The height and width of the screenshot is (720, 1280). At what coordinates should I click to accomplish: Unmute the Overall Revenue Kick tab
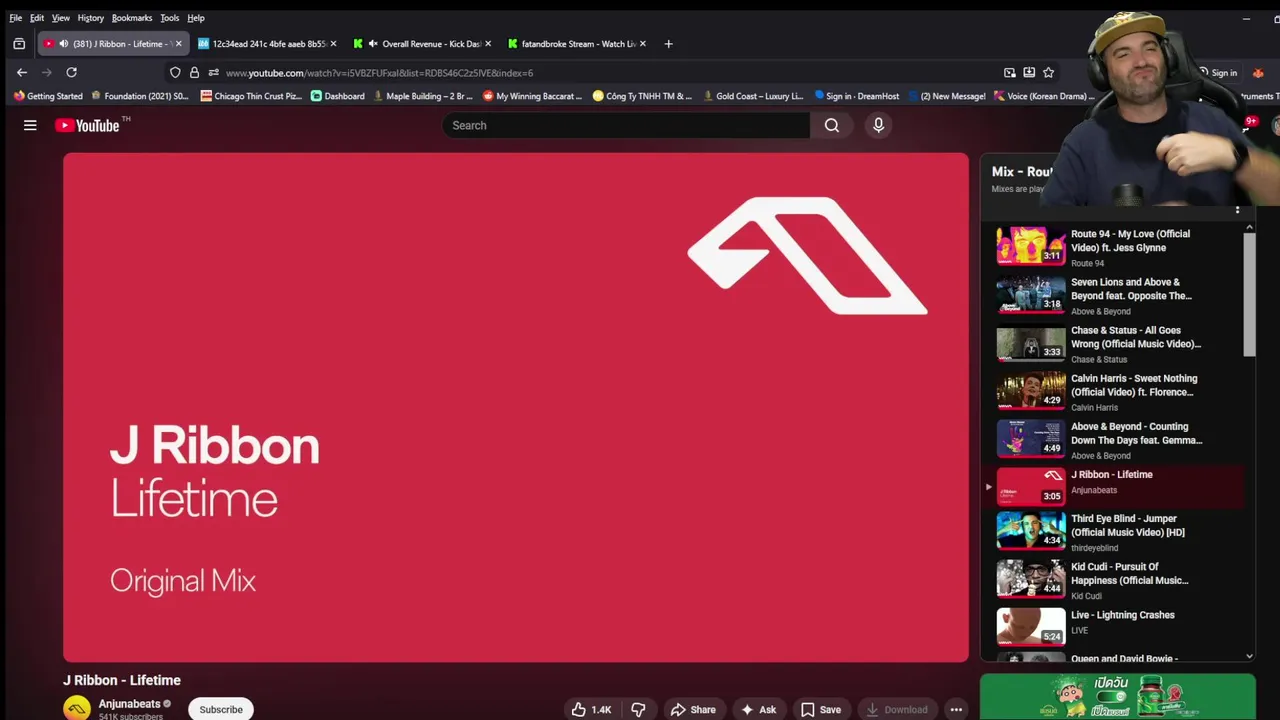[373, 44]
